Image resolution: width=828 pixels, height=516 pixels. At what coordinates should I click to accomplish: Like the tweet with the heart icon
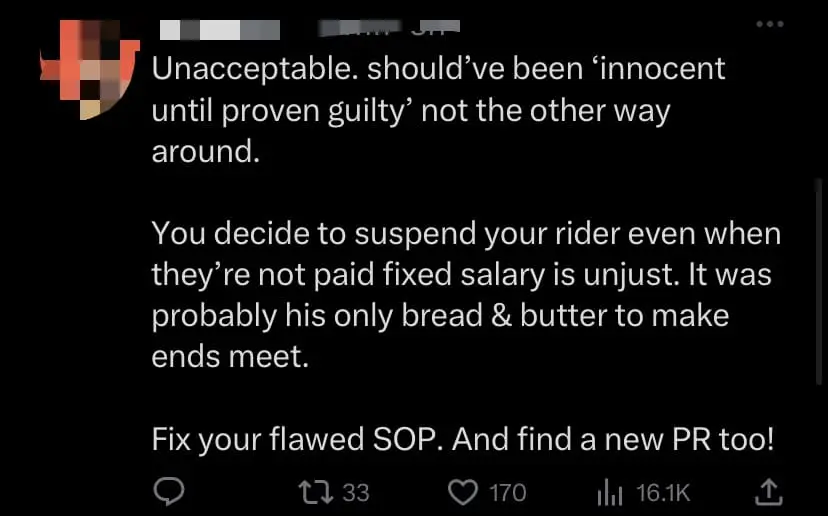[460, 491]
